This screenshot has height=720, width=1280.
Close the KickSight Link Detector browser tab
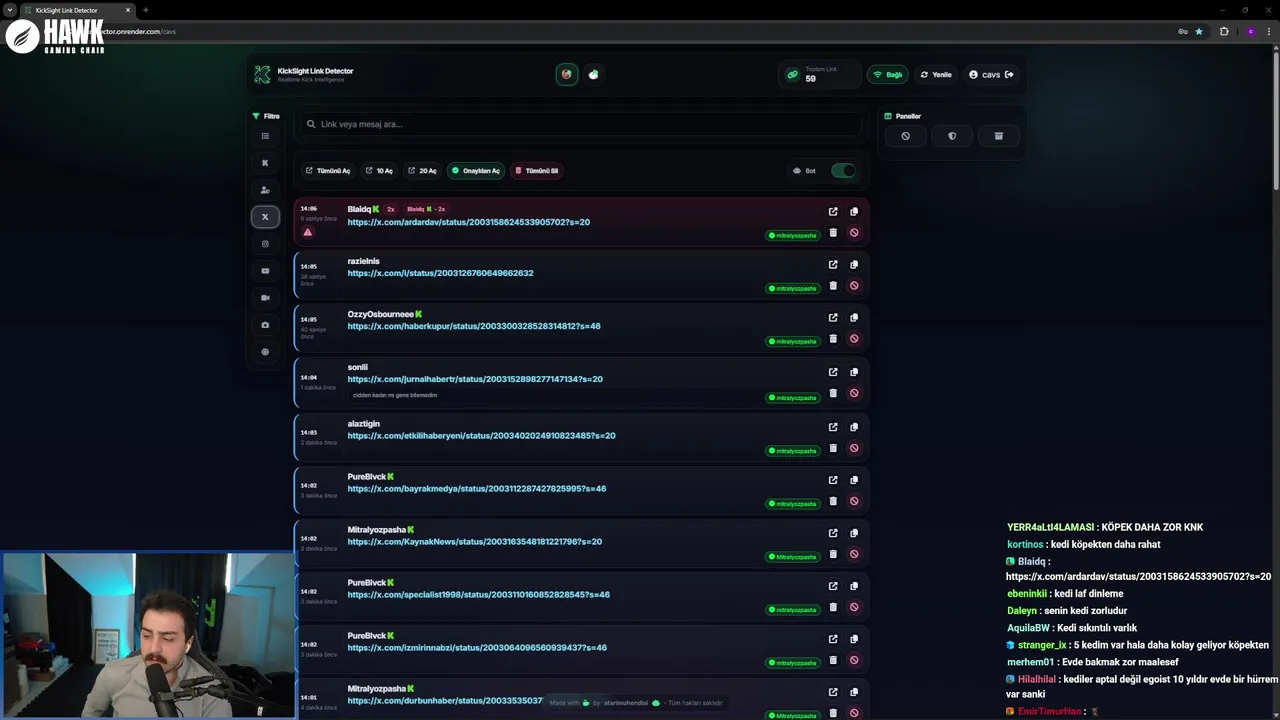click(x=128, y=10)
